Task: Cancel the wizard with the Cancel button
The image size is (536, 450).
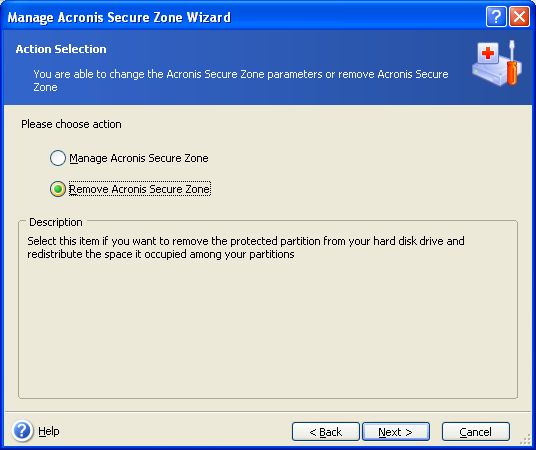Action: click(475, 432)
